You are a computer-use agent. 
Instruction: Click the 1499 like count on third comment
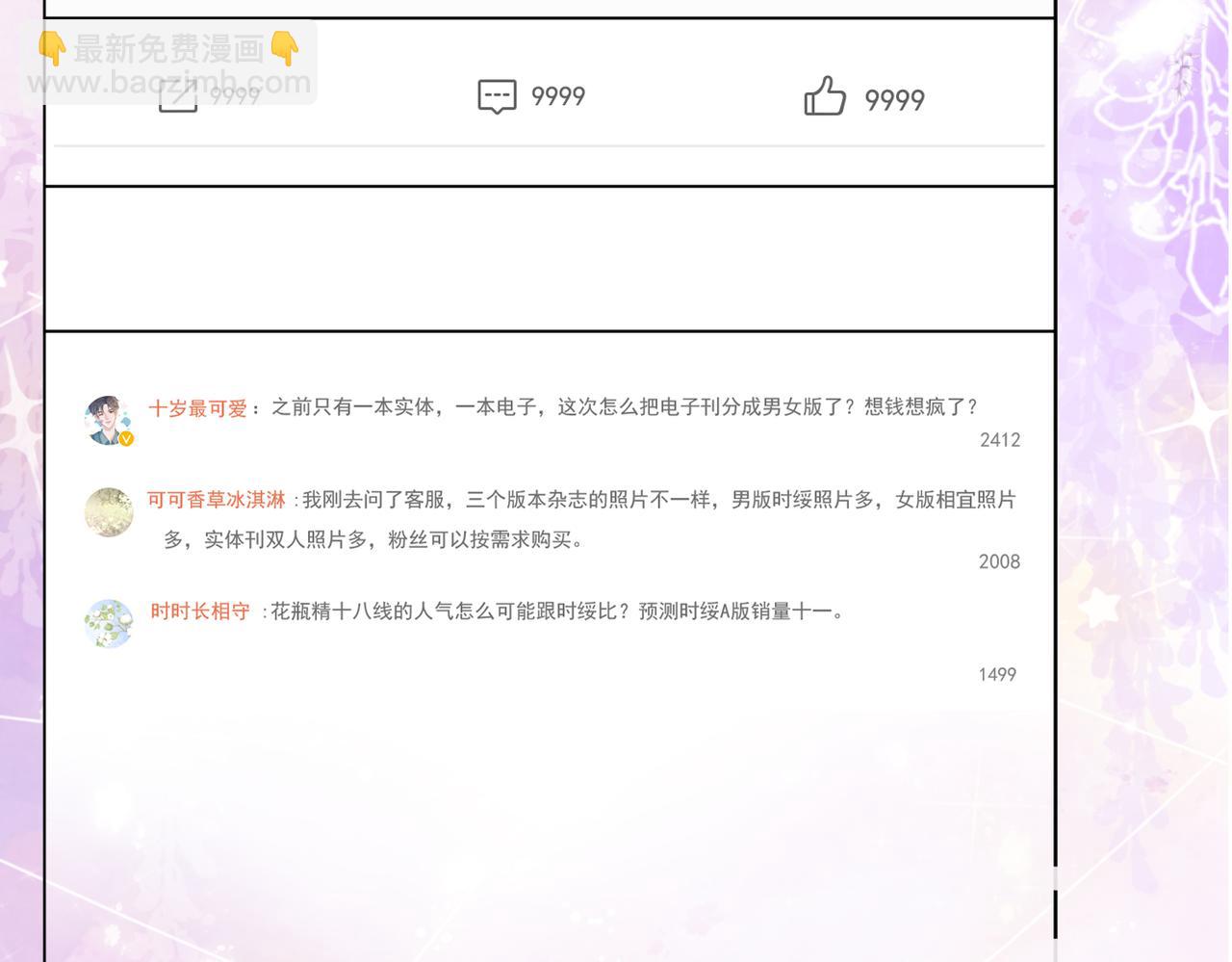click(996, 674)
